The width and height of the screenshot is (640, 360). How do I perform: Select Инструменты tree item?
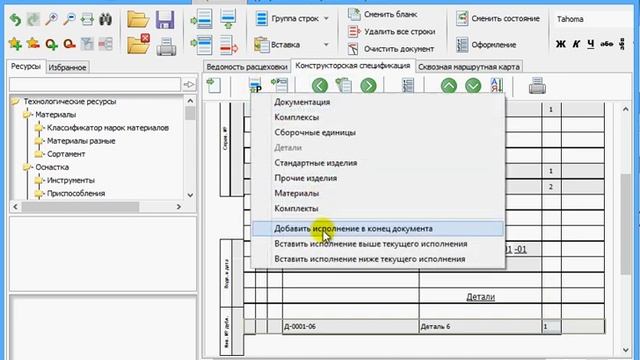[71, 180]
